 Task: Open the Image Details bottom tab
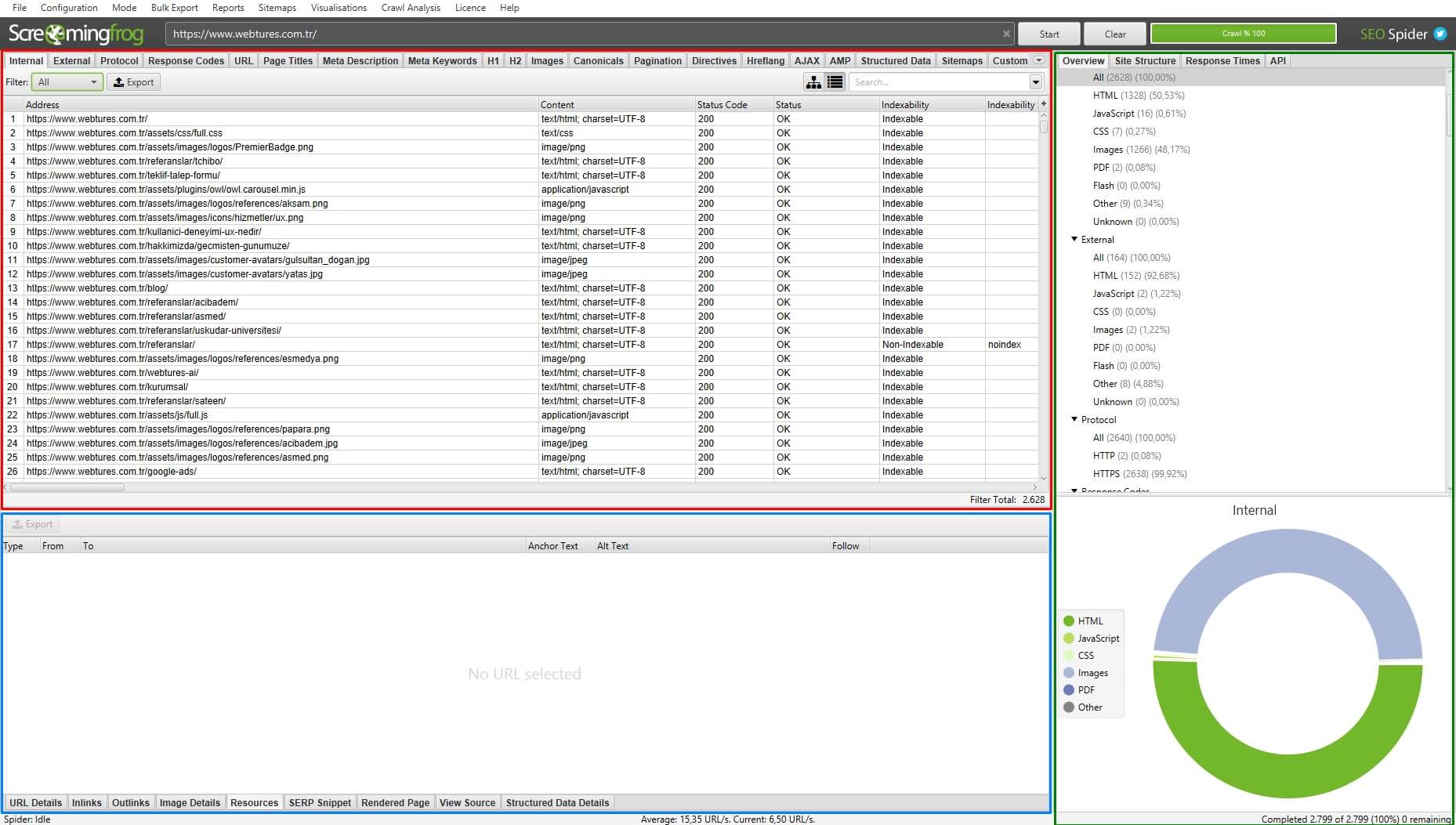190,802
